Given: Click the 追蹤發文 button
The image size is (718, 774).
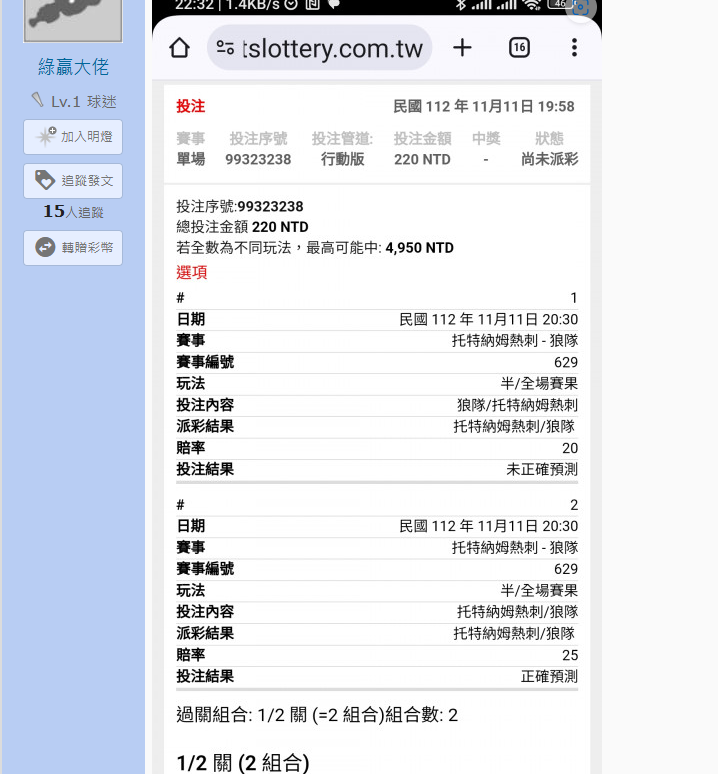Looking at the screenshot, I should click(x=73, y=181).
